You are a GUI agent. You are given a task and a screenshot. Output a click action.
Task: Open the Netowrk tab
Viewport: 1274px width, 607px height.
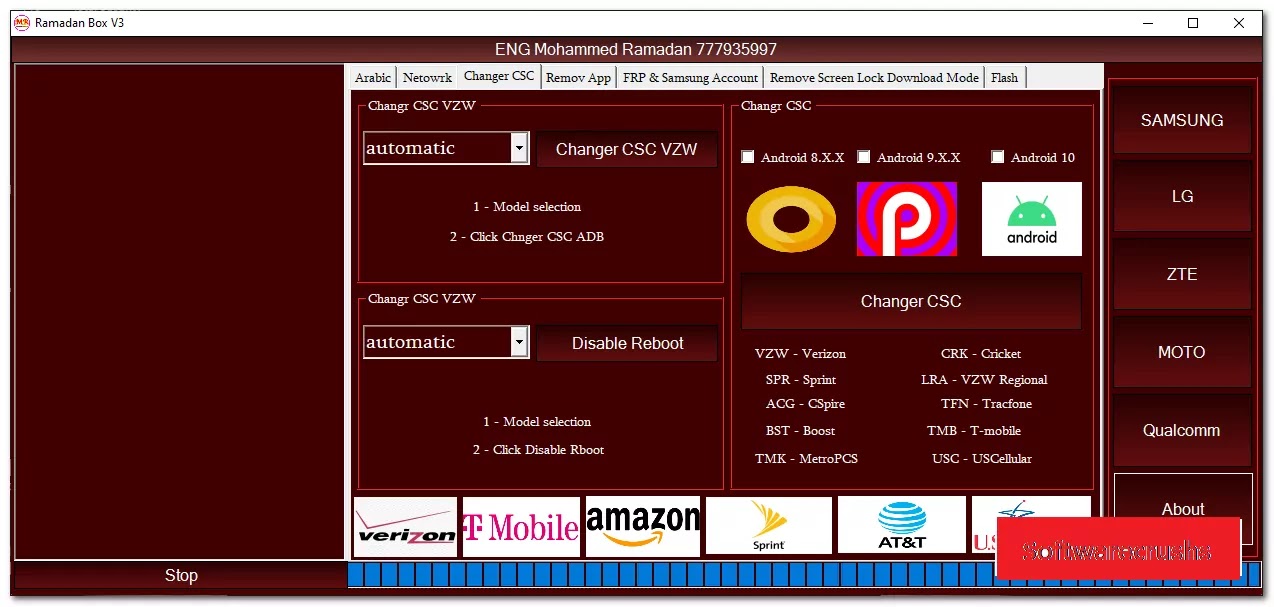pyautogui.click(x=427, y=77)
